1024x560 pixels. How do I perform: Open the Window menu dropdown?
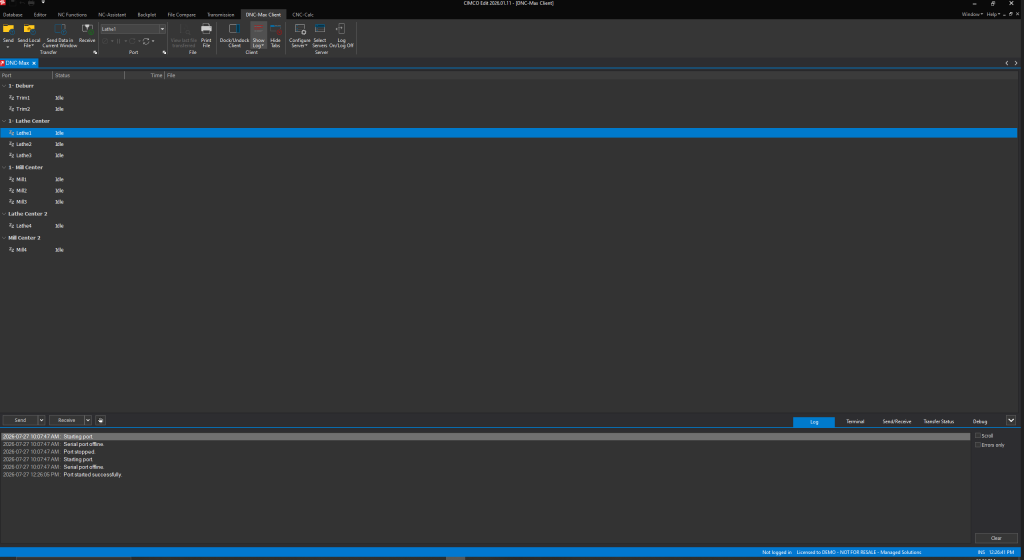(x=972, y=14)
